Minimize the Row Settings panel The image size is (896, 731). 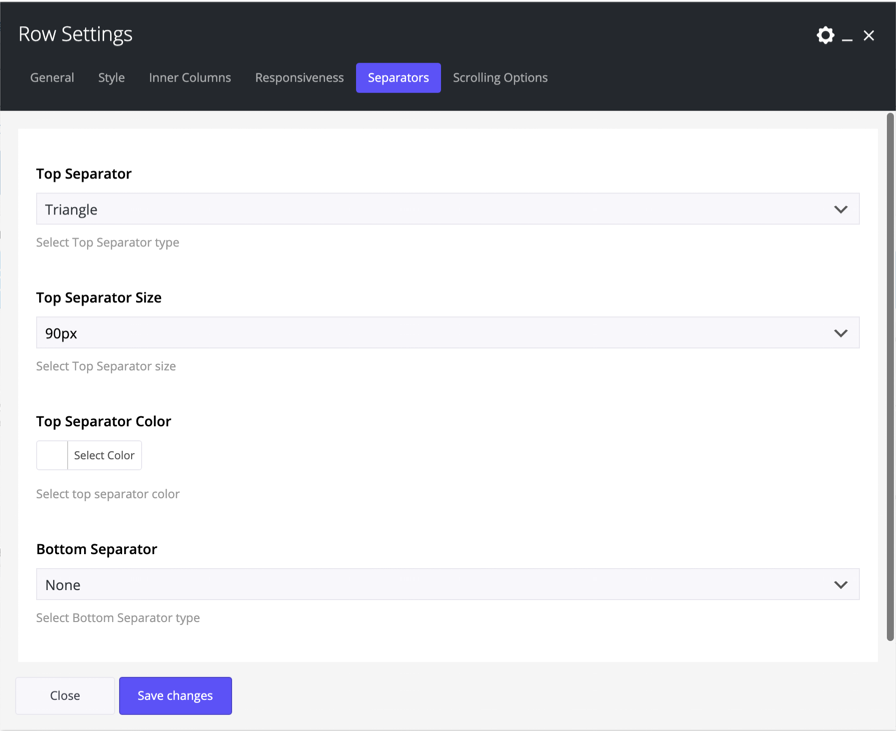click(847, 36)
